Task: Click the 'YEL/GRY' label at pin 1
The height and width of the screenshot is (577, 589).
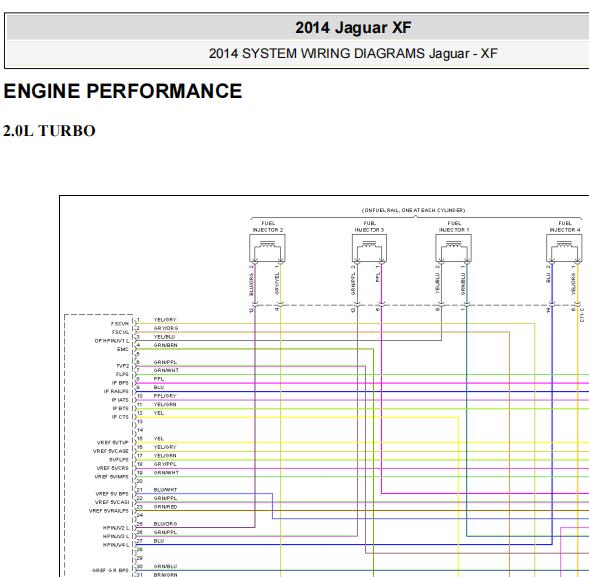Action: pos(165,320)
